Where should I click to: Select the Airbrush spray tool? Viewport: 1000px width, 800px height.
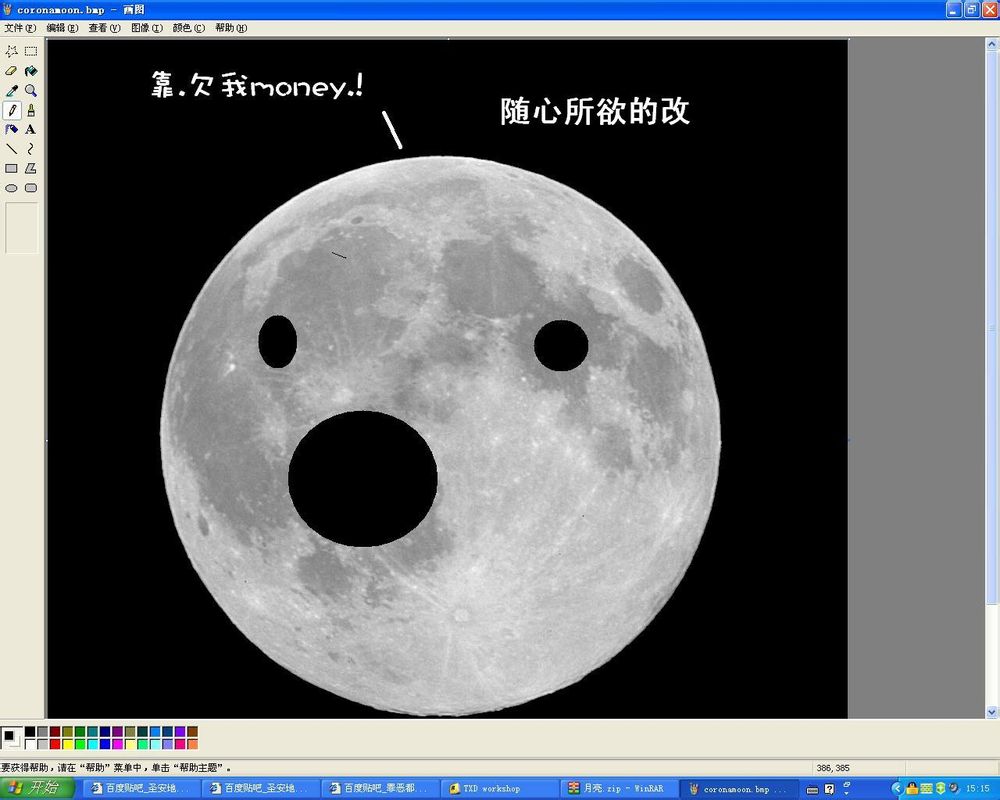coord(11,130)
